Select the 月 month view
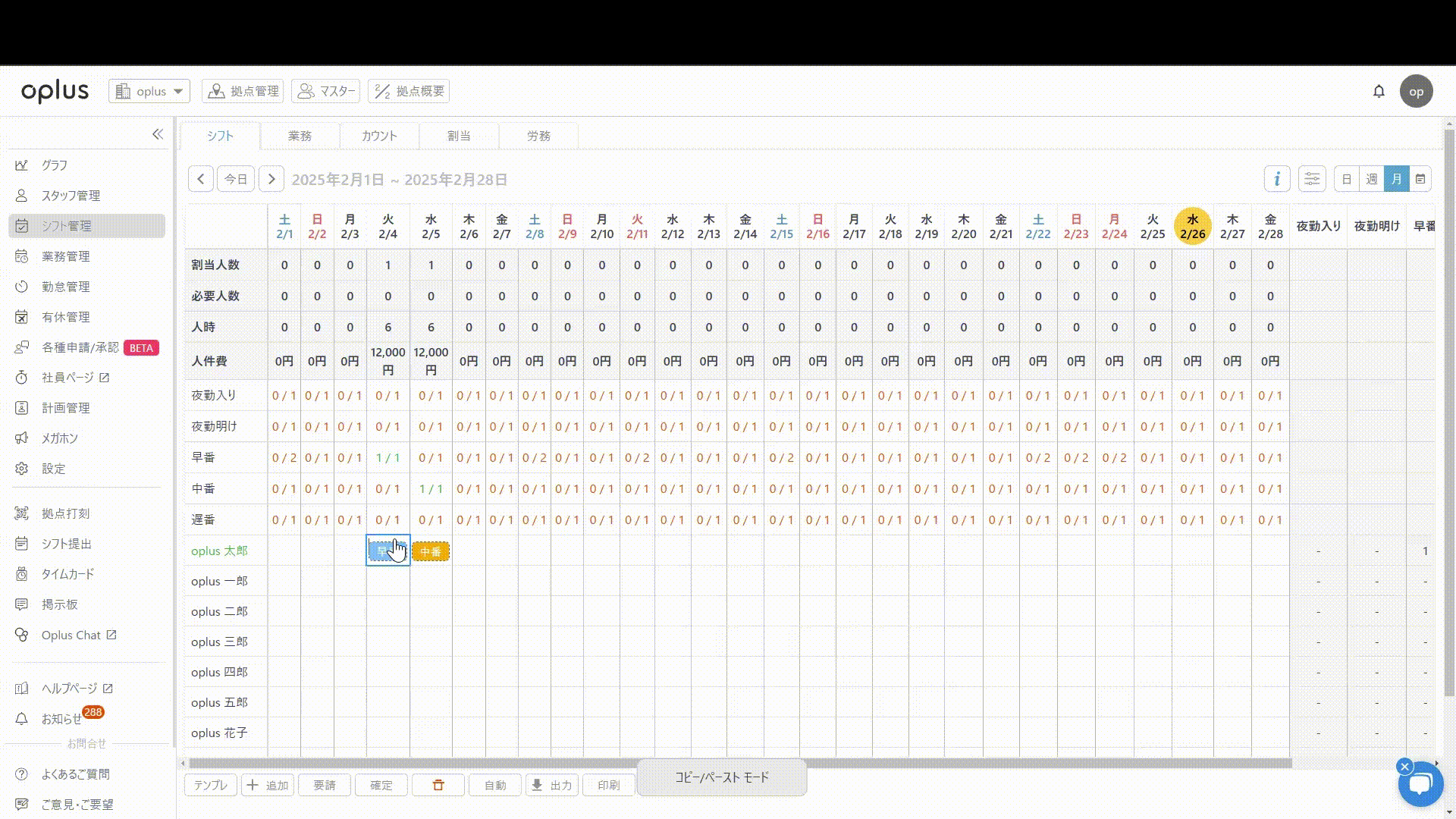Image resolution: width=1456 pixels, height=819 pixels. click(1396, 179)
